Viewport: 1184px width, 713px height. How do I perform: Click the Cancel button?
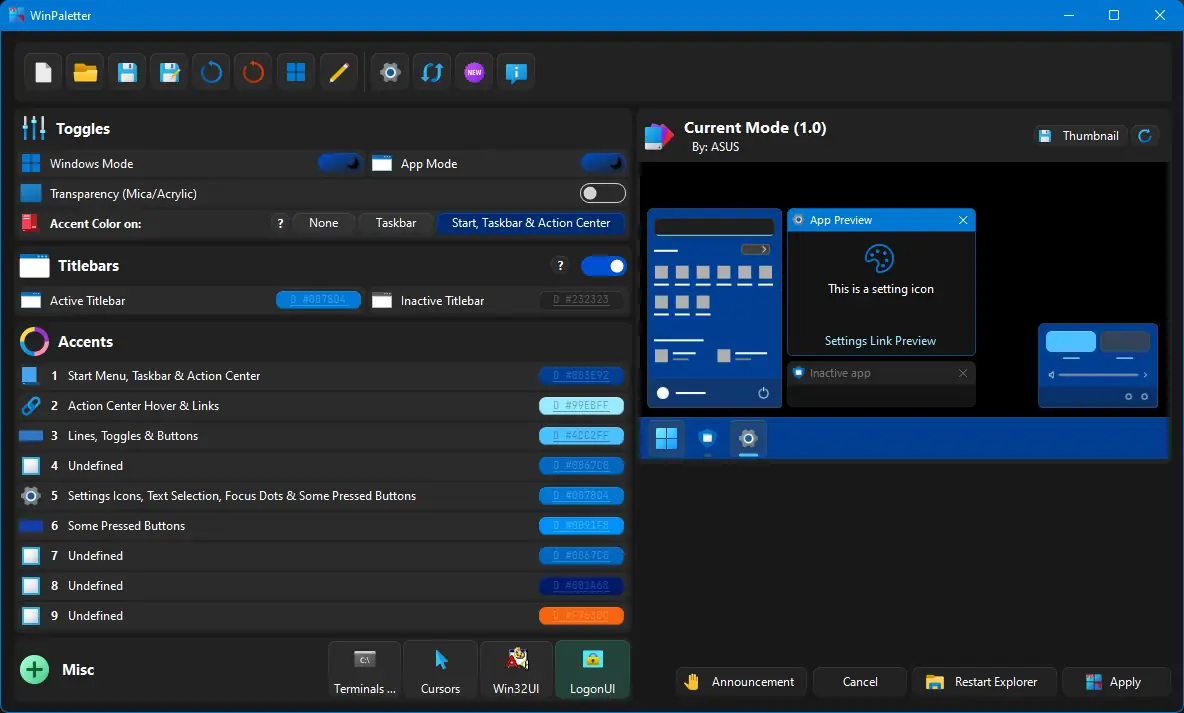coord(859,682)
